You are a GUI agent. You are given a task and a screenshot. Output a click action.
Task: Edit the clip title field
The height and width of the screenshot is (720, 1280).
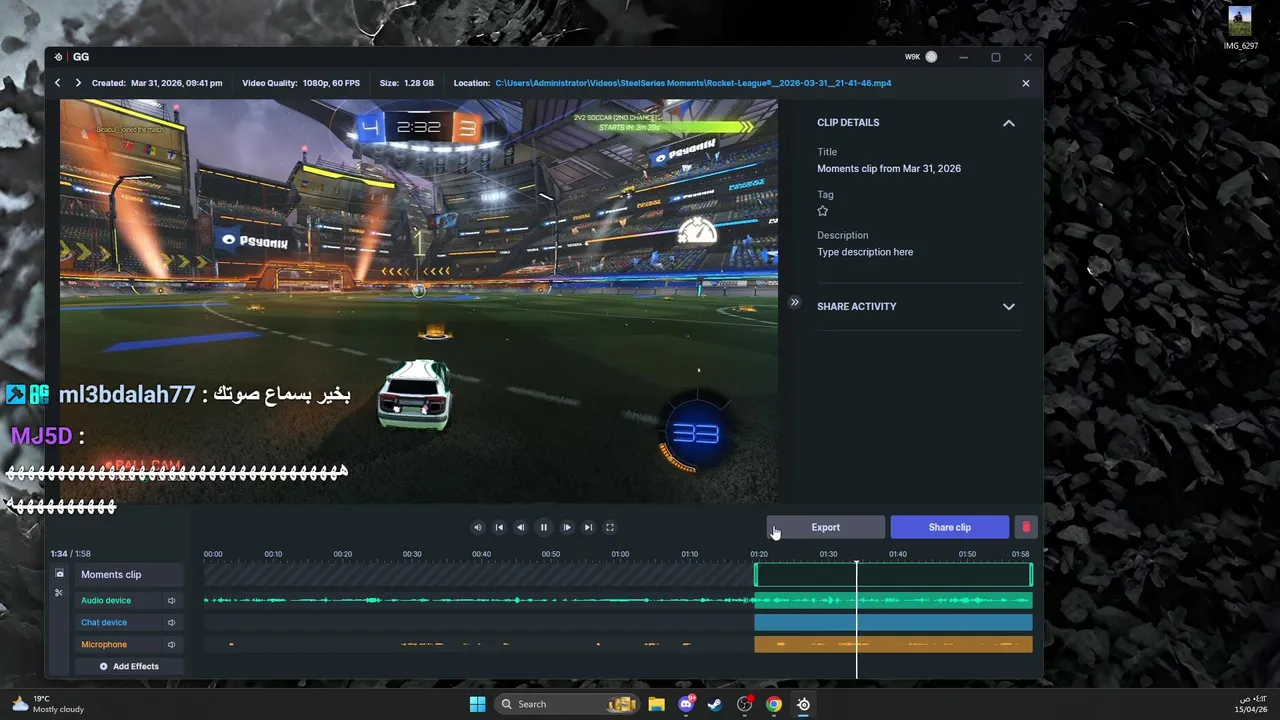(x=889, y=169)
